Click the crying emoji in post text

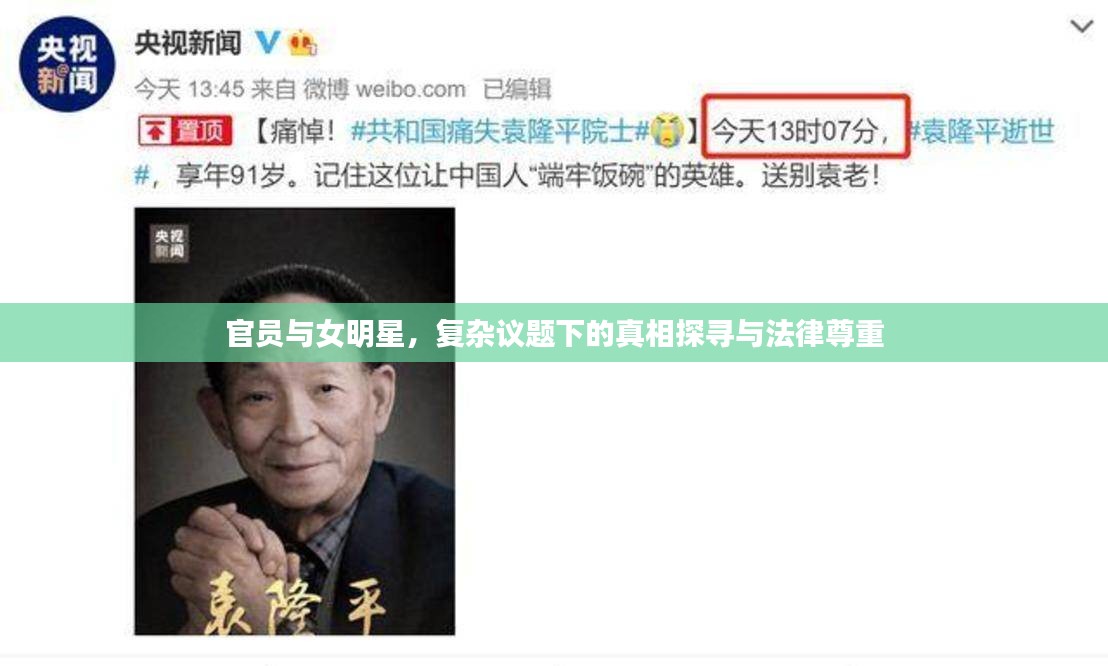[668, 131]
